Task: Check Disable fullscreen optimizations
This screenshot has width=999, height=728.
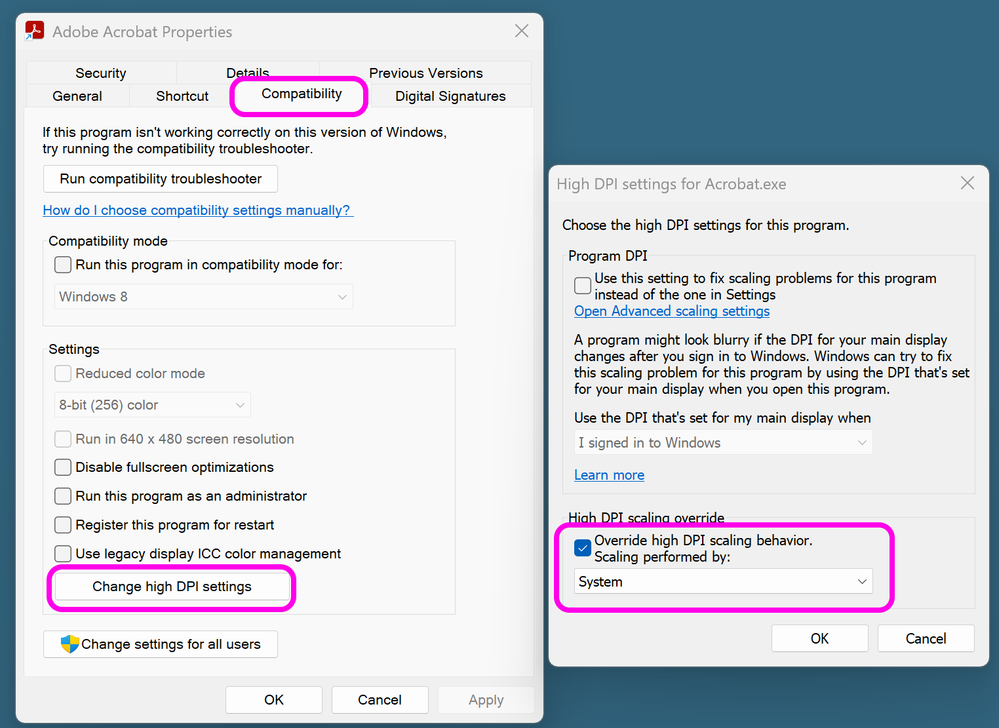Action: click(x=63, y=467)
